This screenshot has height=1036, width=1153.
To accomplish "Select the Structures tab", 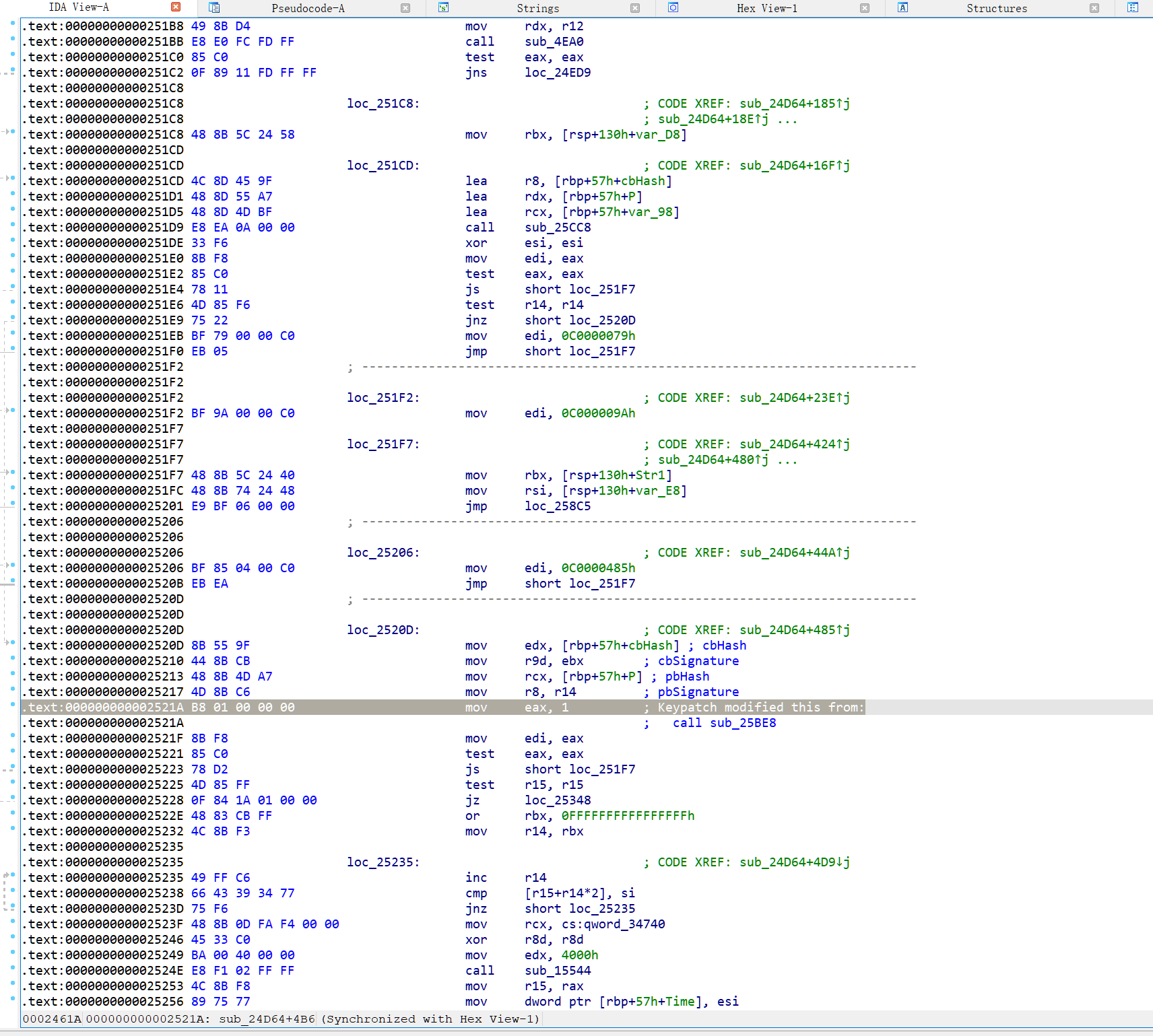I will 996,8.
